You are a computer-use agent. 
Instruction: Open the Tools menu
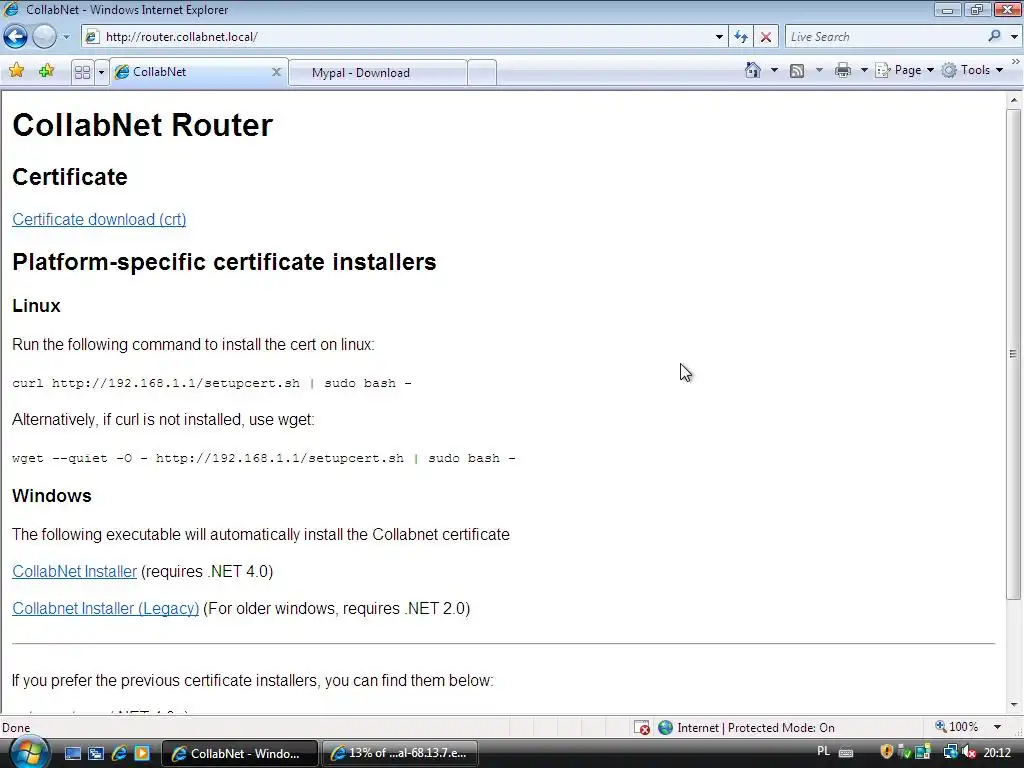point(972,70)
